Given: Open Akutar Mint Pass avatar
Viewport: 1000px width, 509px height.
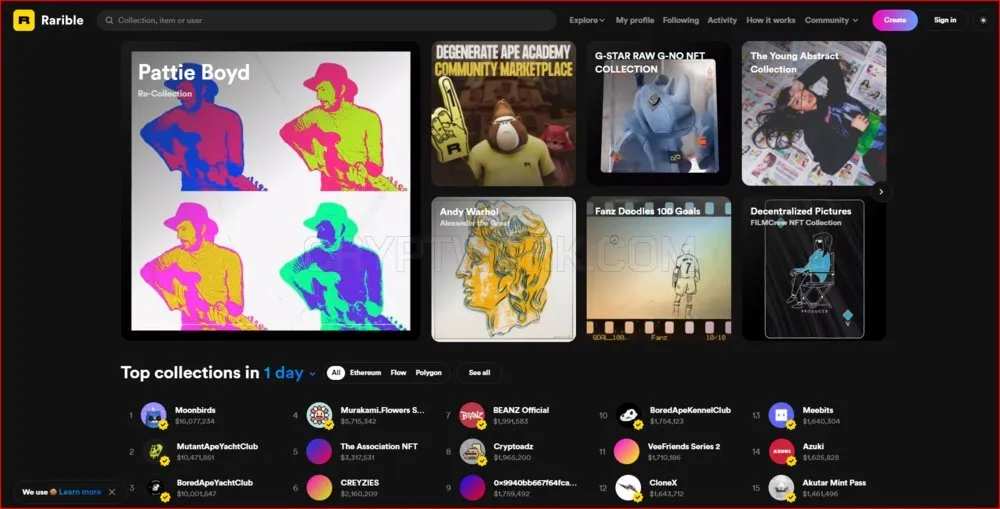Looking at the screenshot, I should (x=781, y=488).
